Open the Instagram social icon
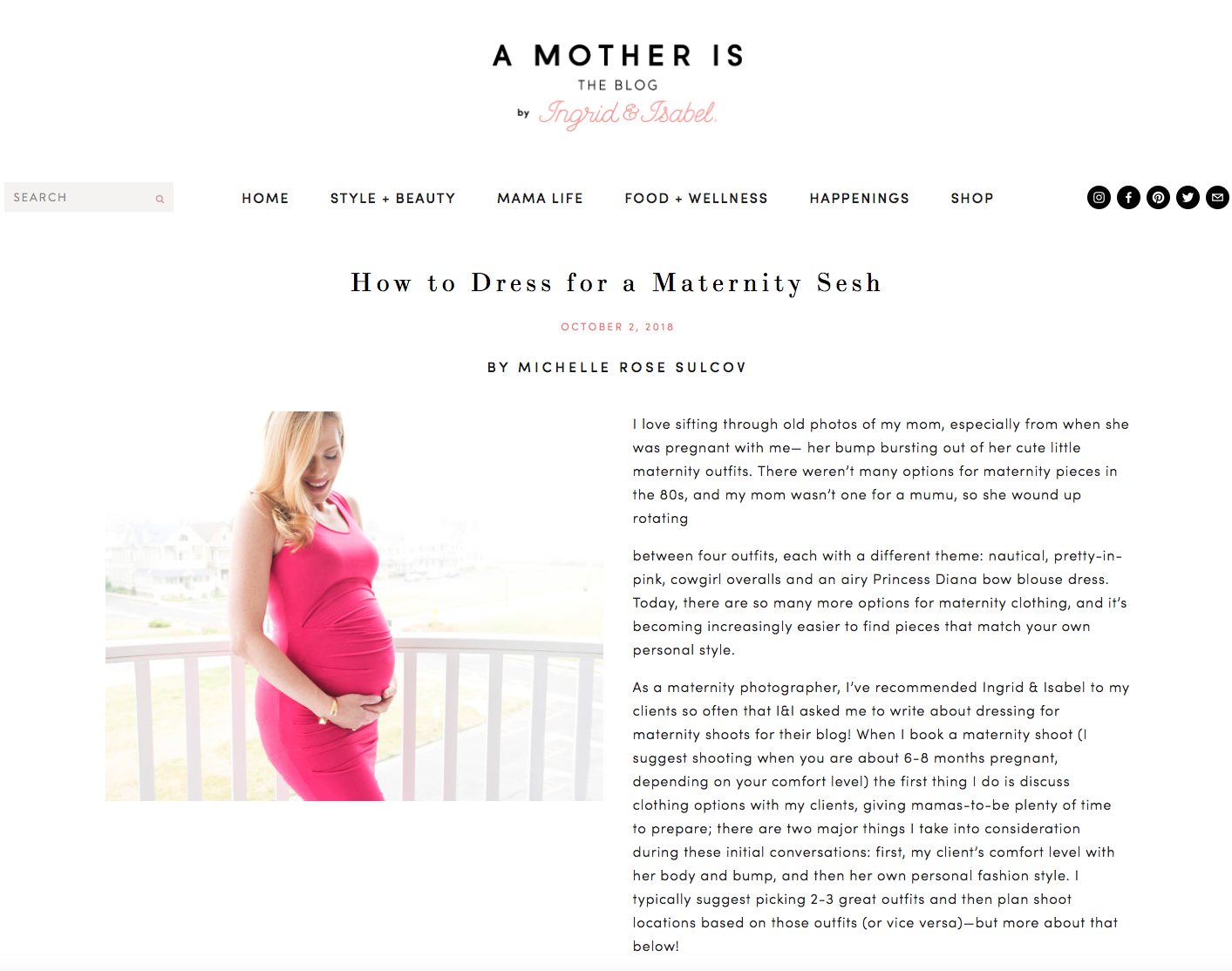 (x=1099, y=198)
